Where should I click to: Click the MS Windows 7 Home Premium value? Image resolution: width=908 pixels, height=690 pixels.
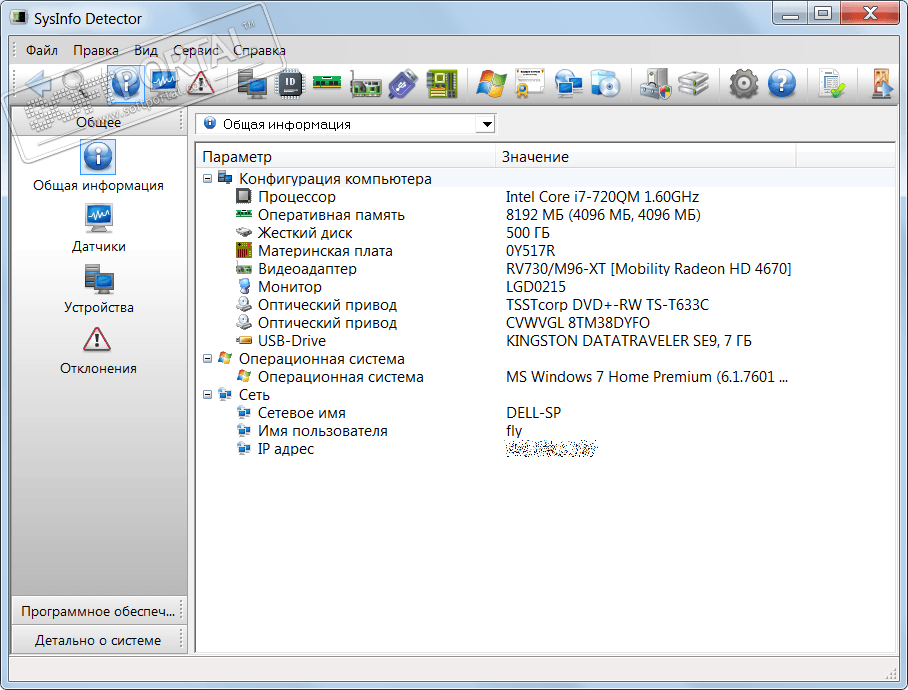647,377
